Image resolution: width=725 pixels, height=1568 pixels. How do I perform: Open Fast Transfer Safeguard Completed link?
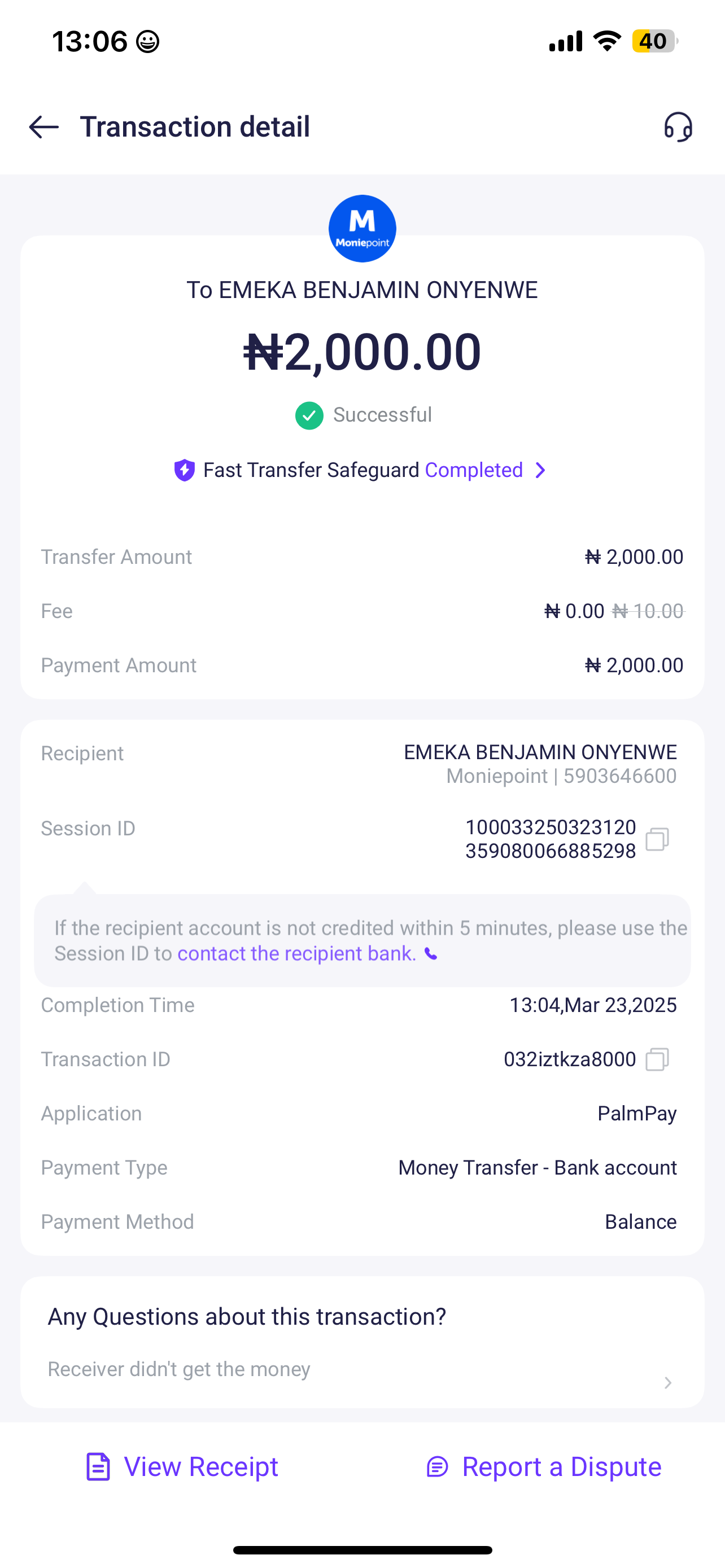(x=474, y=471)
